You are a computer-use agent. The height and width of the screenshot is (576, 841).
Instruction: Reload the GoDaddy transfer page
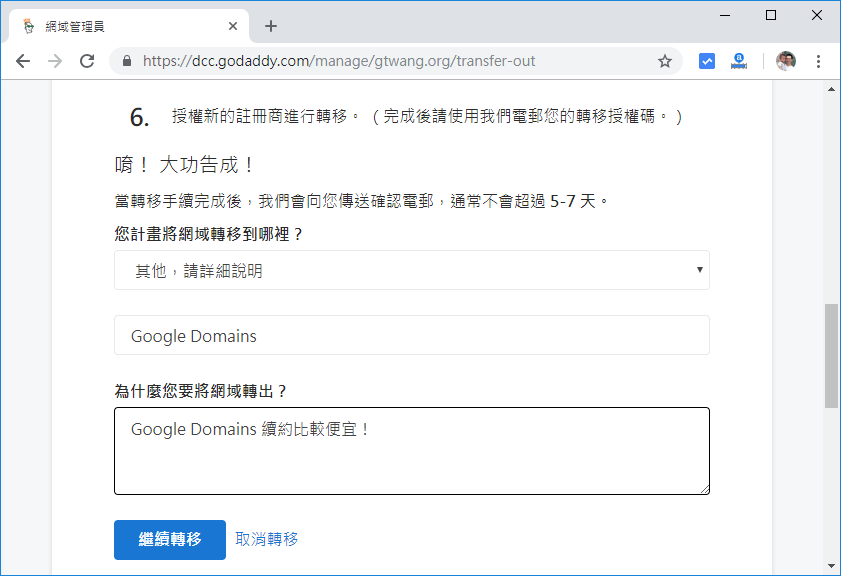click(87, 61)
